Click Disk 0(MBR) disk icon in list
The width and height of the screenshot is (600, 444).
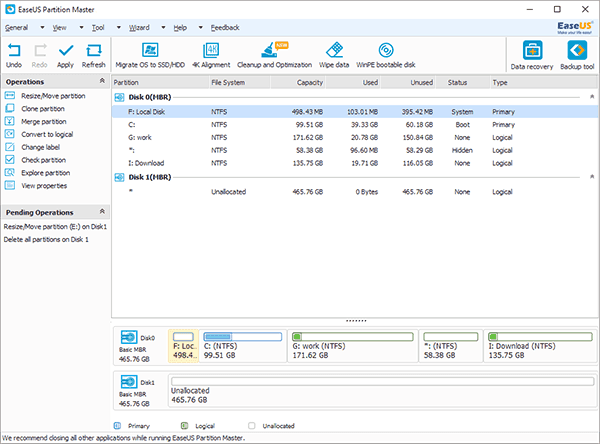(x=119, y=97)
